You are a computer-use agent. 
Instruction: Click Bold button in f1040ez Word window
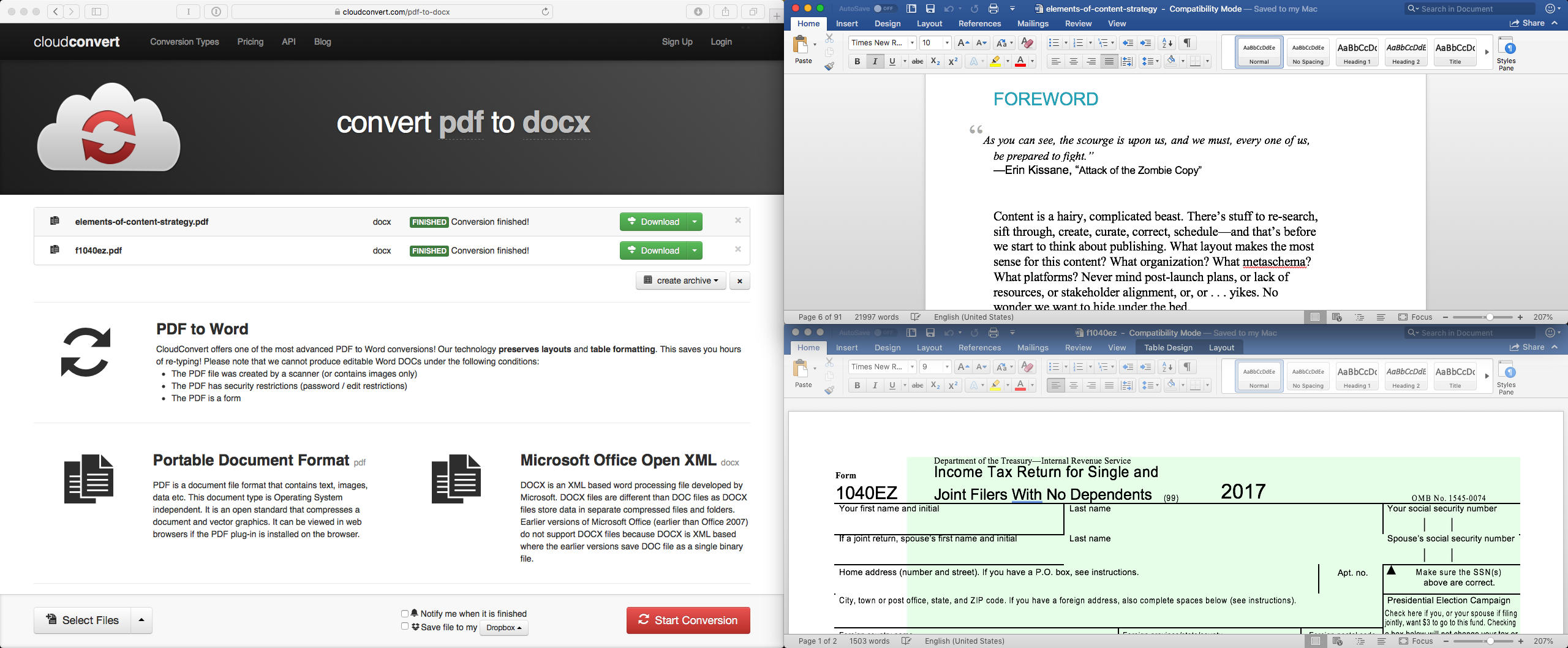click(x=857, y=385)
